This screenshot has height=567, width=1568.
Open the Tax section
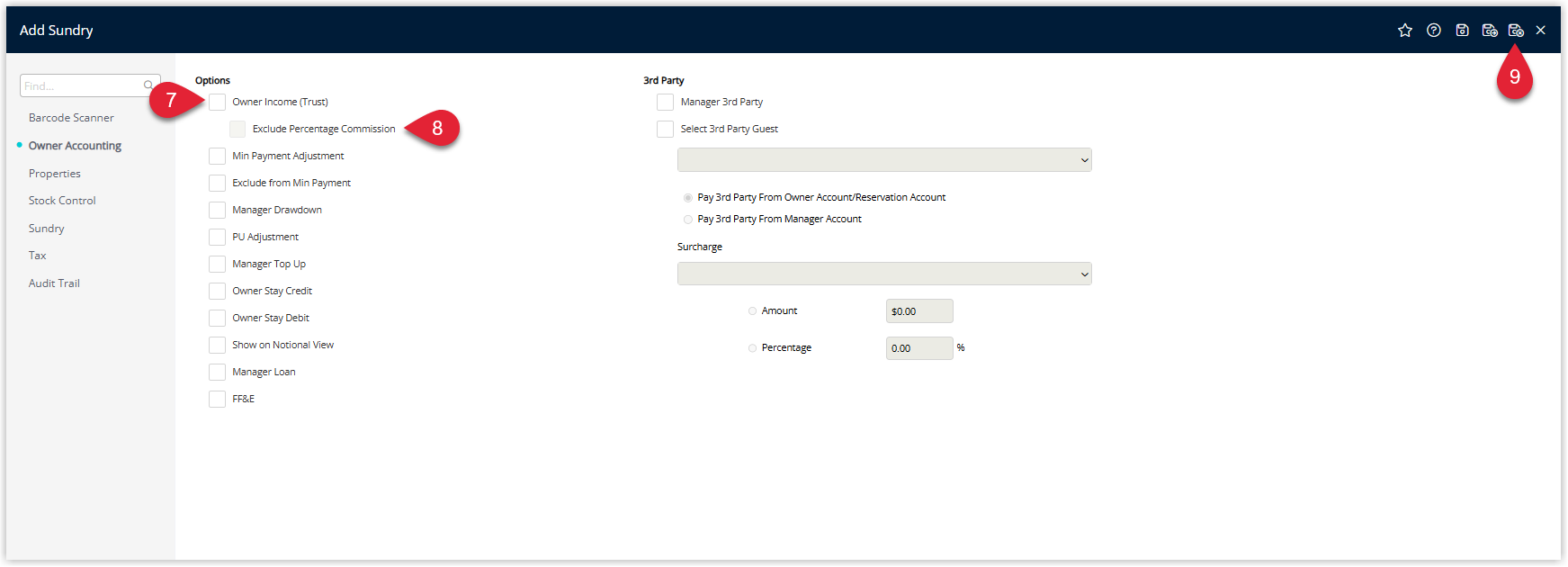[x=38, y=256]
